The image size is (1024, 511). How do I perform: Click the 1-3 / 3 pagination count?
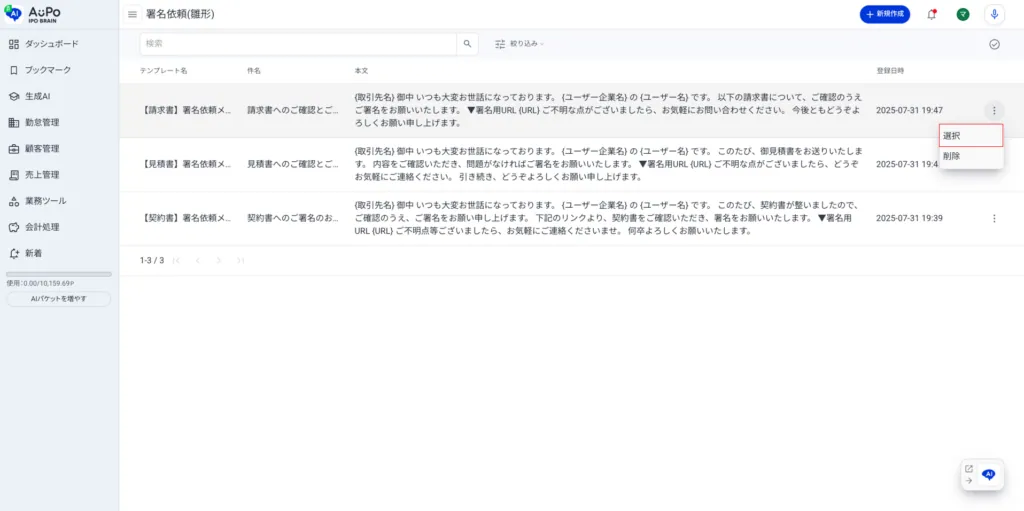[x=152, y=260]
